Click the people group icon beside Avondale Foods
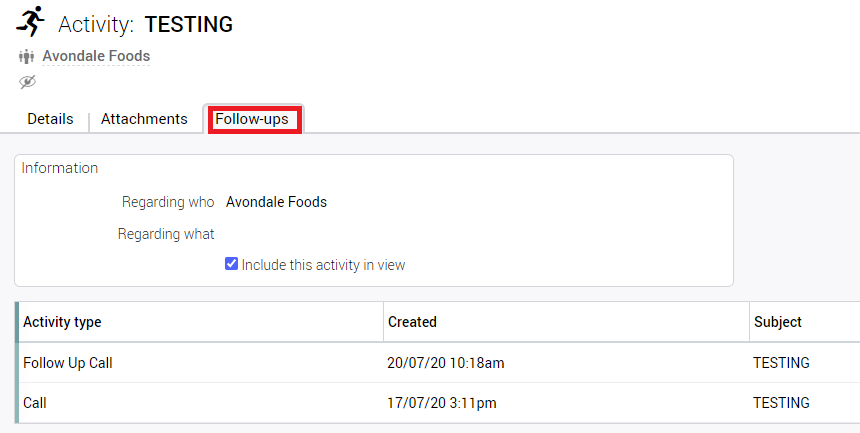This screenshot has height=433, width=860. point(26,57)
